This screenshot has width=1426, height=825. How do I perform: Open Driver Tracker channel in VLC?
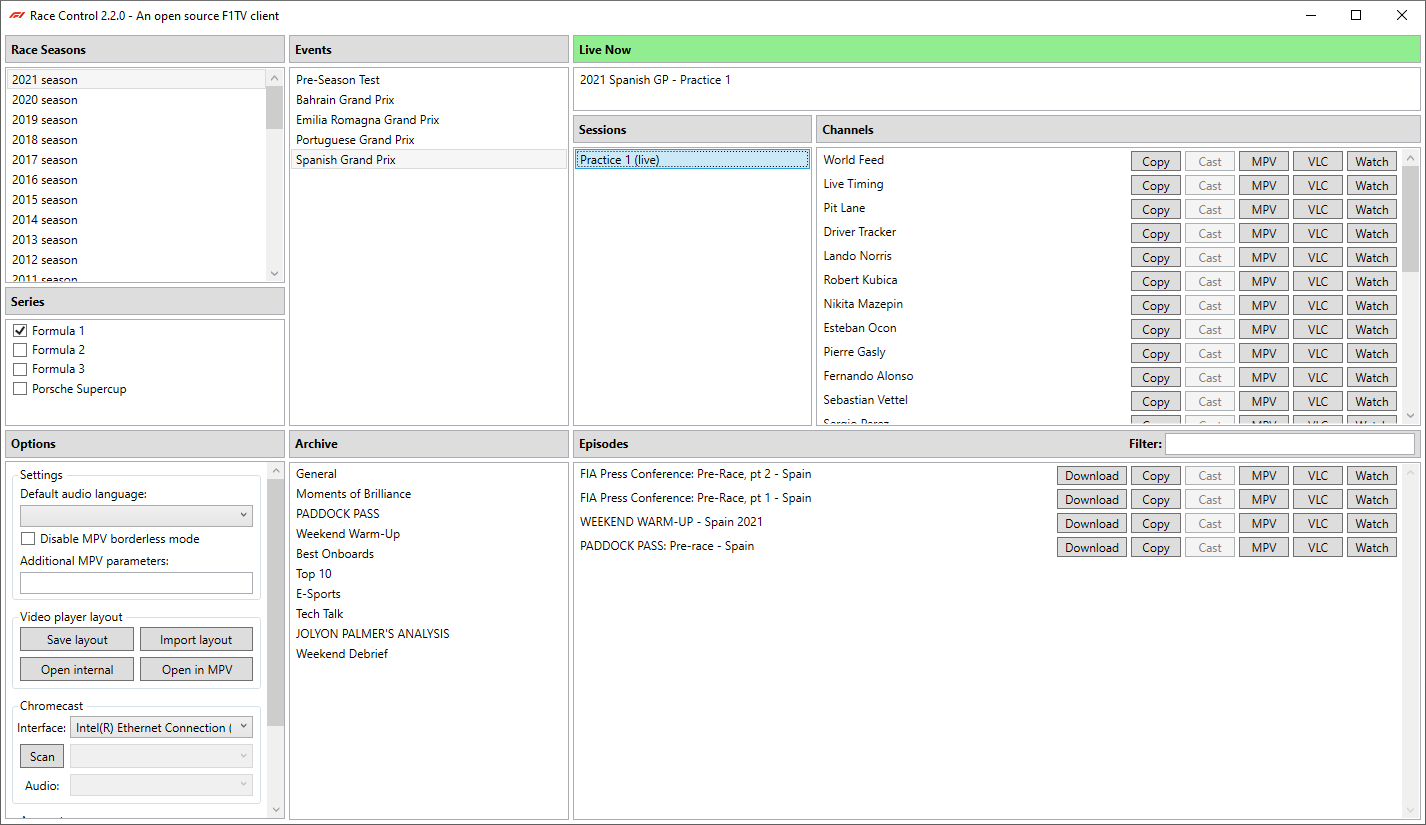(1318, 234)
